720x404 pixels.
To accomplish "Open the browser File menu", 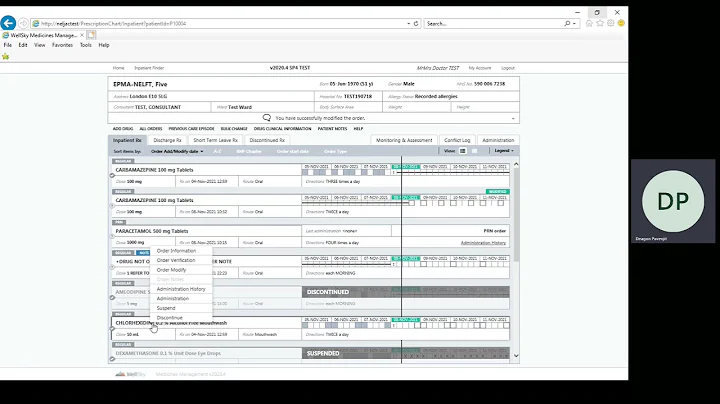I will [8, 45].
